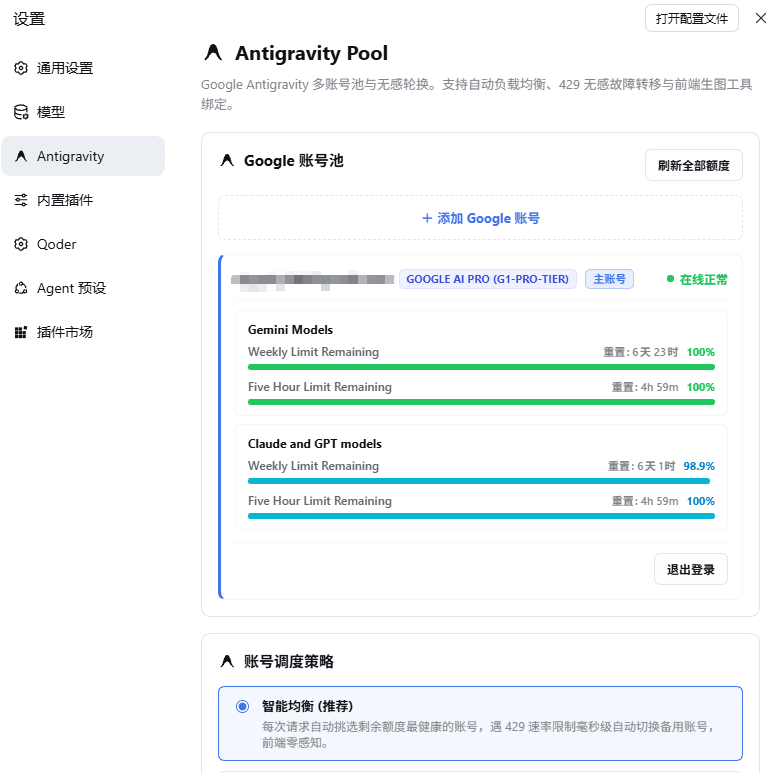Open the 插件市场 section

(x=83, y=332)
